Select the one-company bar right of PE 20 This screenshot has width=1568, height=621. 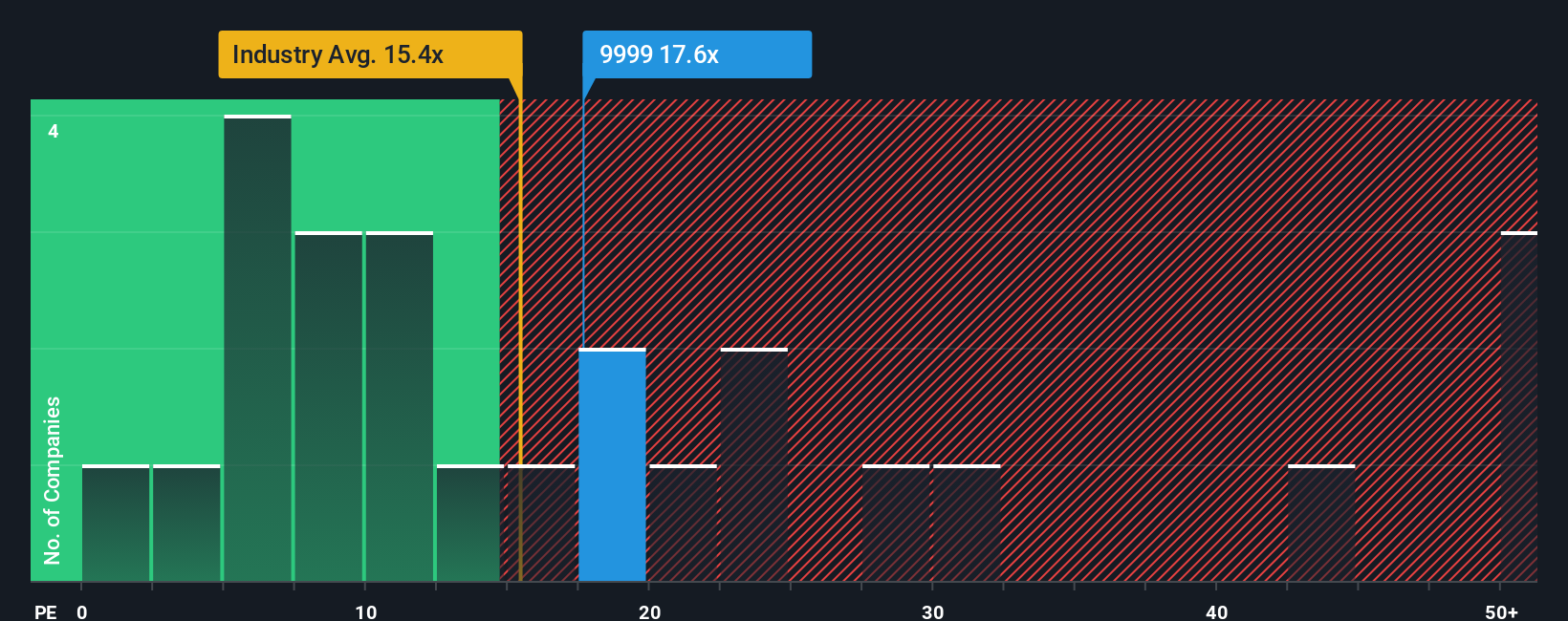(684, 524)
